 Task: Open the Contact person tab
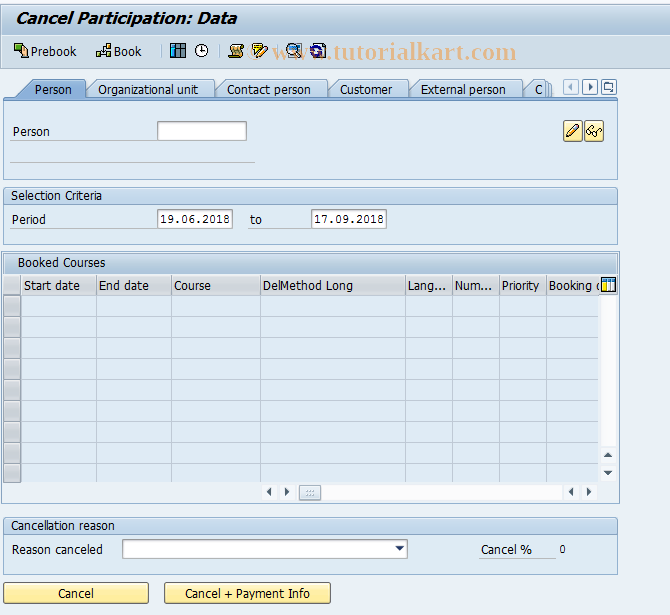click(x=269, y=90)
